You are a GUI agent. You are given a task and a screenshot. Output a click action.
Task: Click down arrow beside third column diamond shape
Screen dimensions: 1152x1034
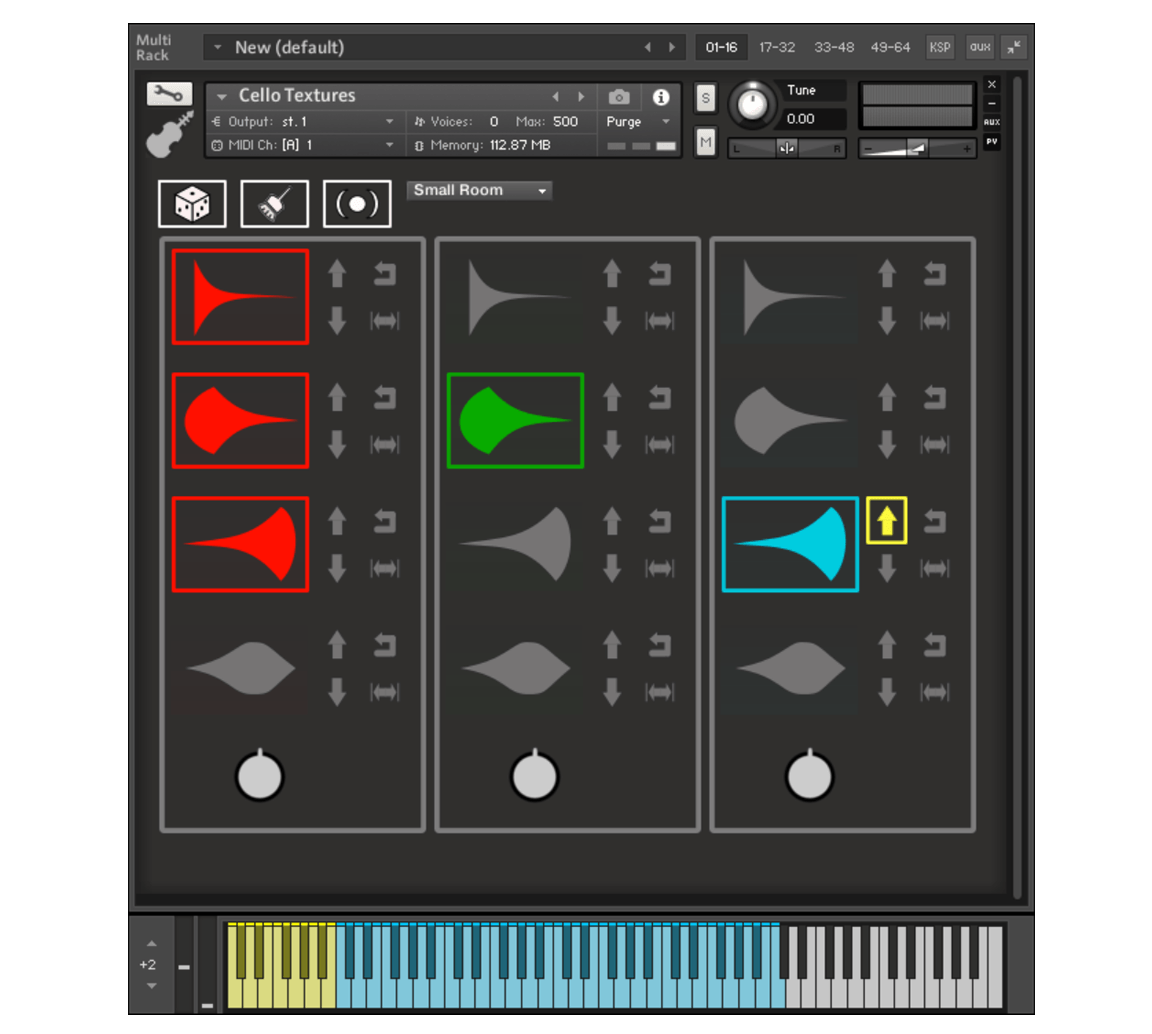tap(887, 692)
